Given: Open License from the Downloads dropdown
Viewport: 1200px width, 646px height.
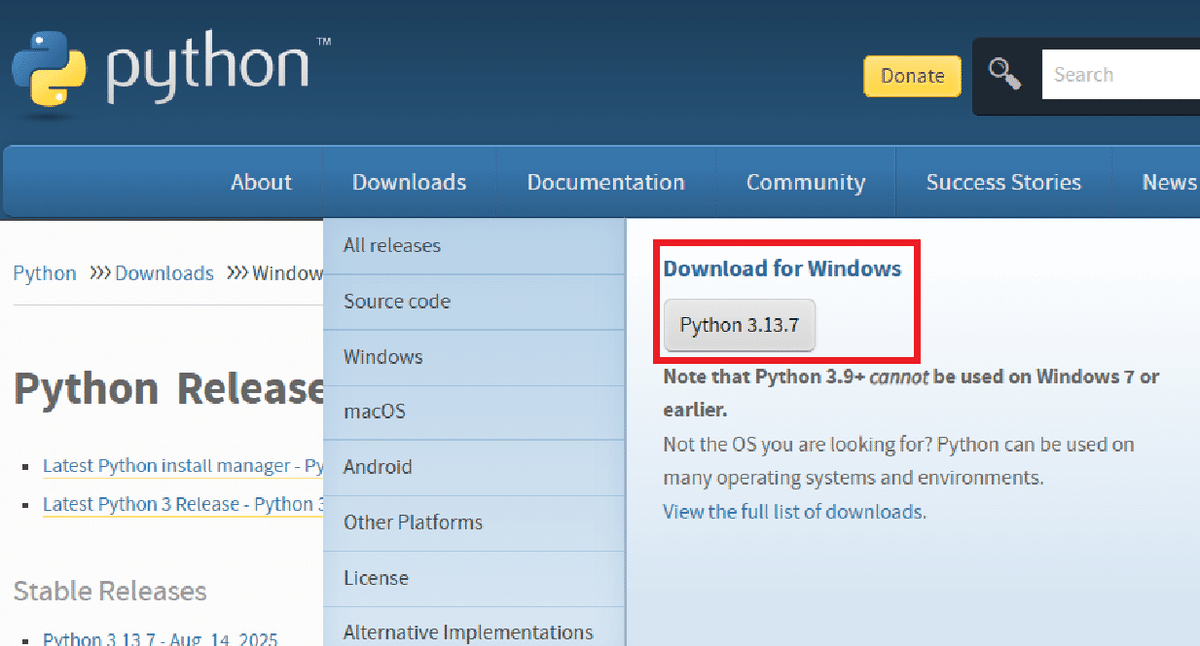Looking at the screenshot, I should coord(376,578).
